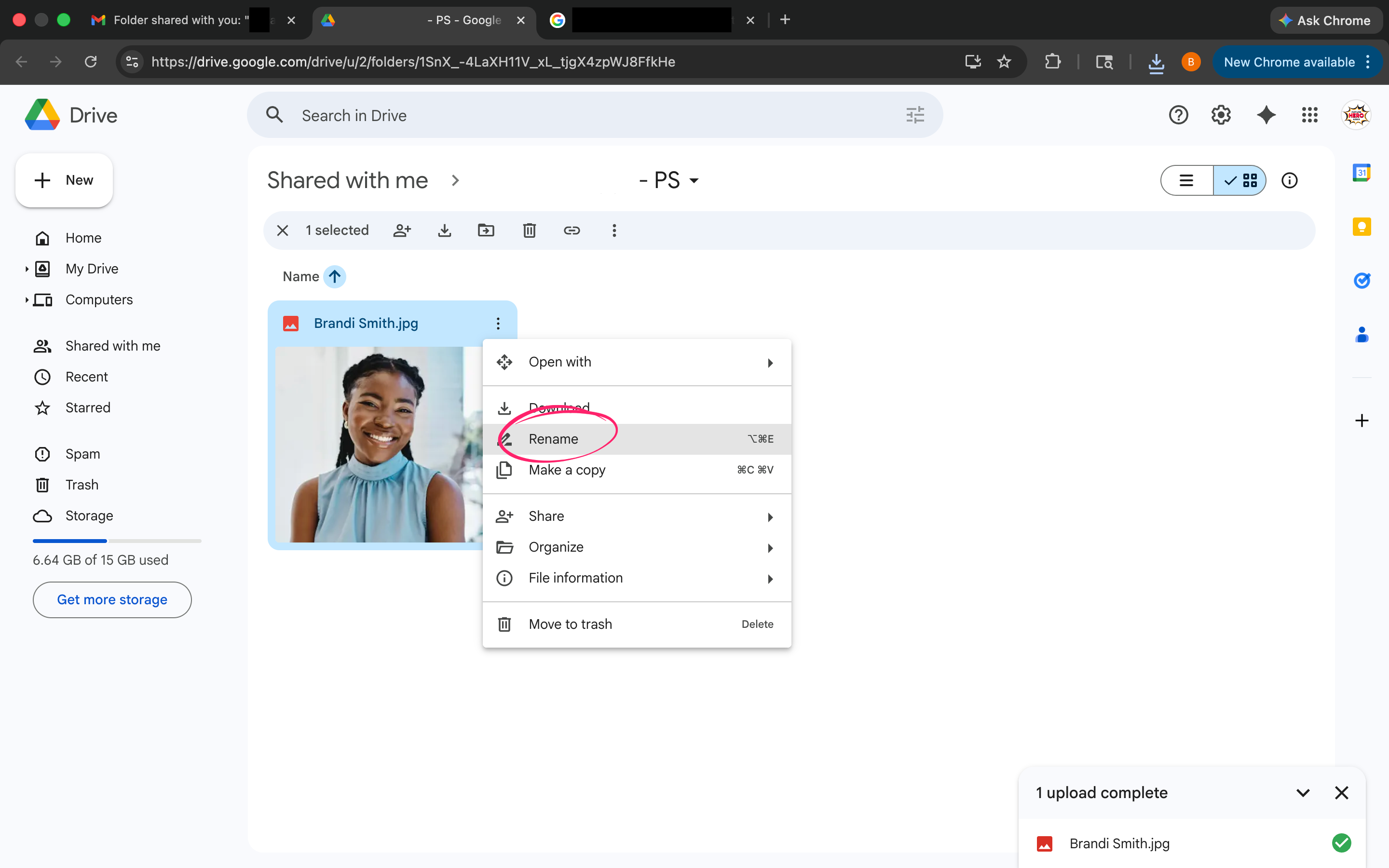Screen dimensions: 1389x868
Task: Click the Move to folder toolbar icon
Action: coord(486,230)
